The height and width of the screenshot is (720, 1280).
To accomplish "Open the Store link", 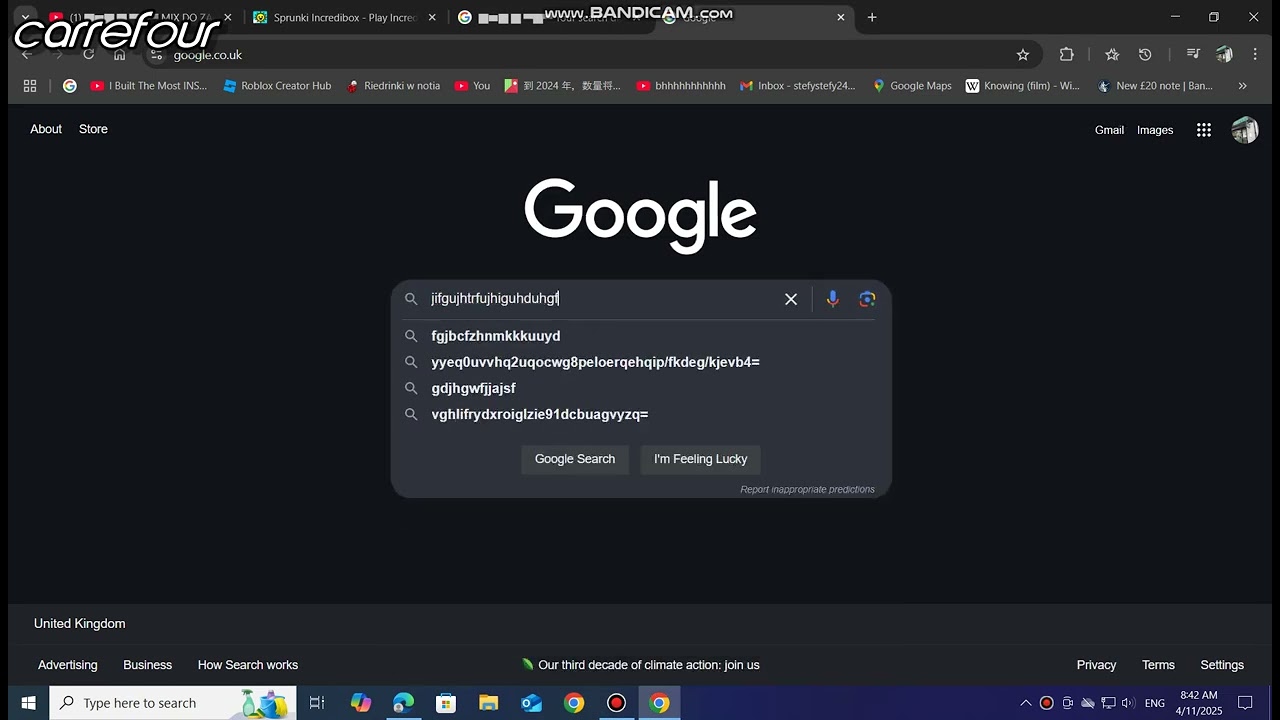I will [x=93, y=129].
